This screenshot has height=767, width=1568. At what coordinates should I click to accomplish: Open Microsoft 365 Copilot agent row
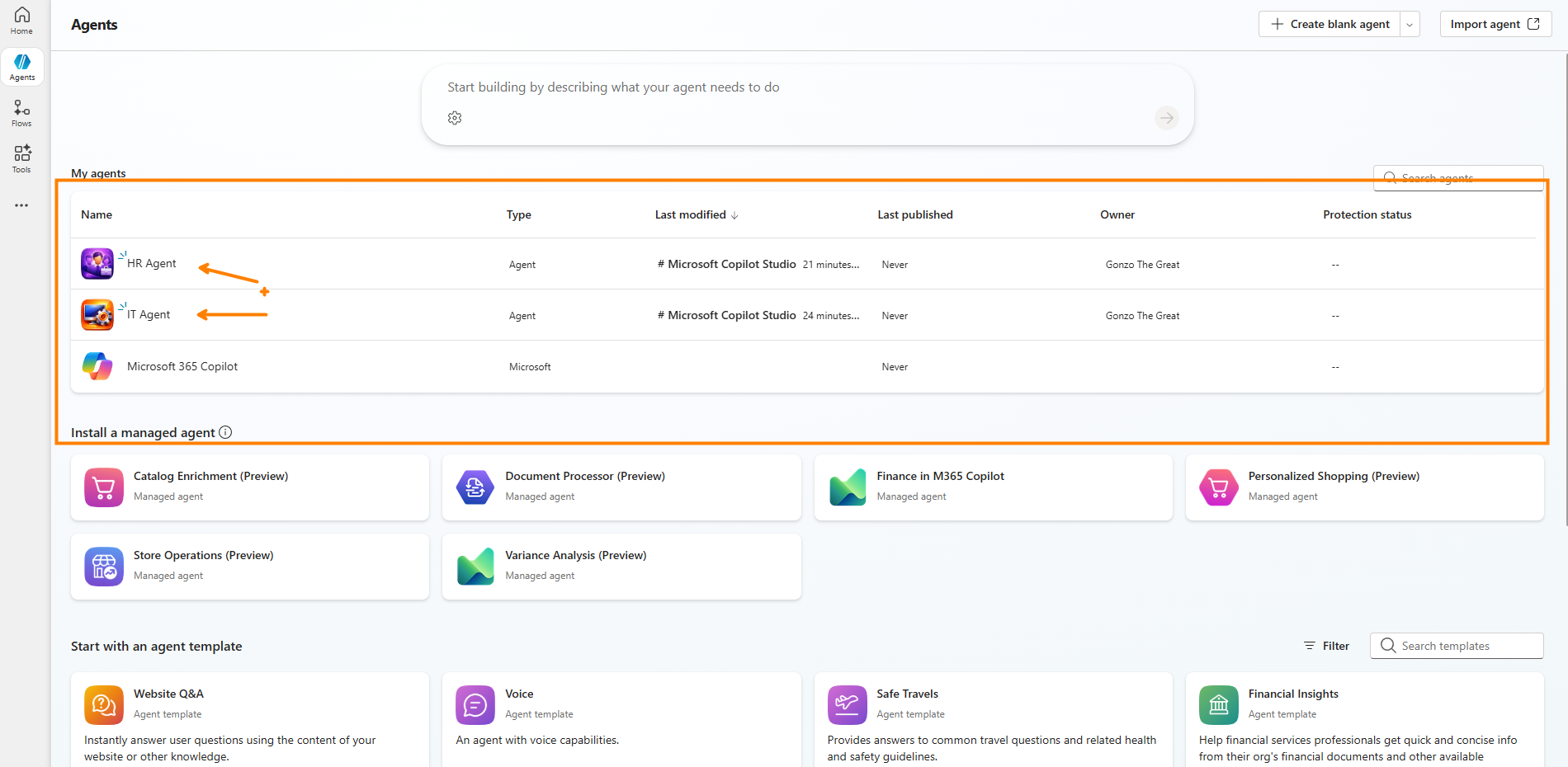(182, 367)
